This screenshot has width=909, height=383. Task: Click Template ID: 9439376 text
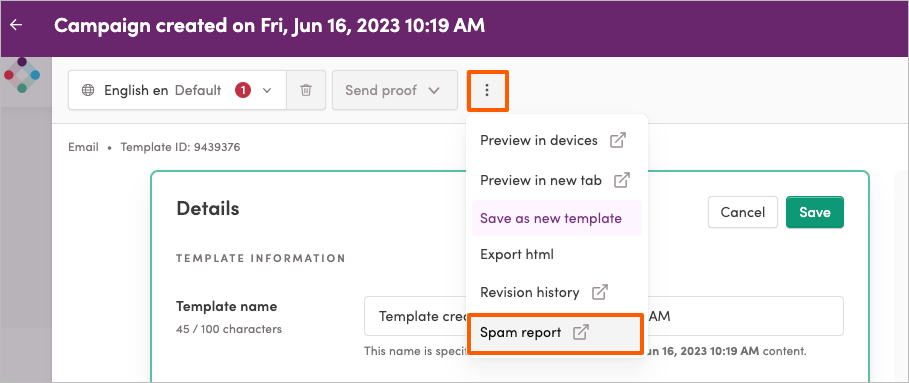tap(180, 147)
